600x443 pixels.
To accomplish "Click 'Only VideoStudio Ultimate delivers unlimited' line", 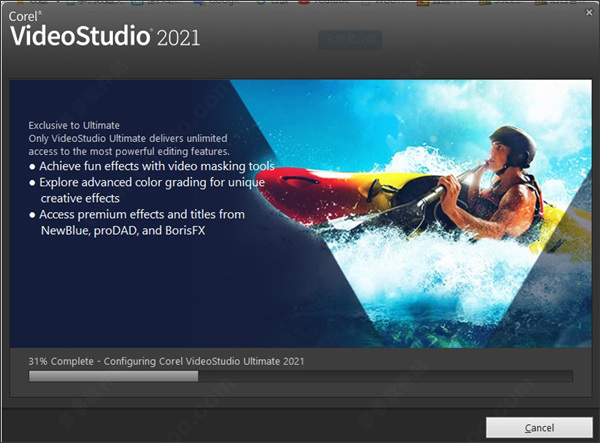I will coord(128,138).
